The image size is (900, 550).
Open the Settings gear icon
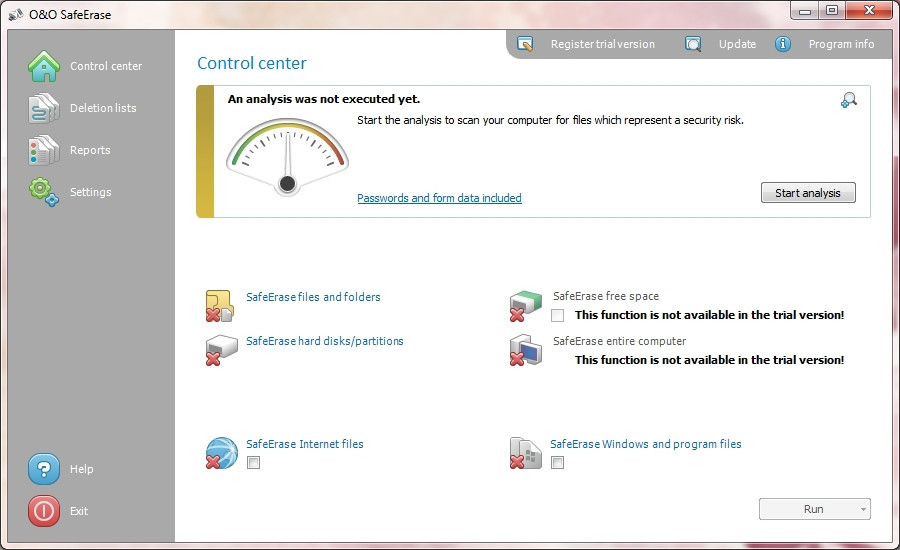coord(44,192)
